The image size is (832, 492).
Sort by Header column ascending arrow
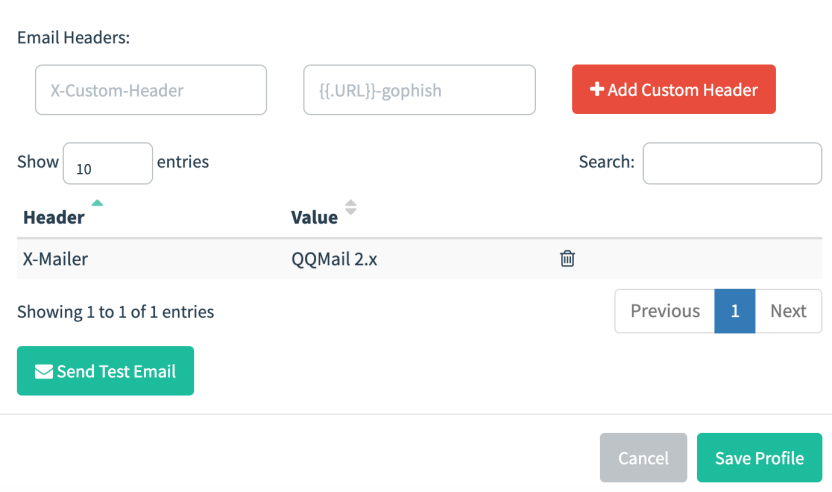(x=97, y=203)
